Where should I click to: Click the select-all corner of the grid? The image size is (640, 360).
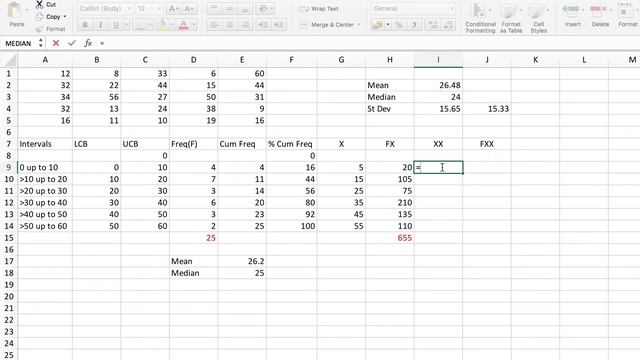[x=9, y=60]
